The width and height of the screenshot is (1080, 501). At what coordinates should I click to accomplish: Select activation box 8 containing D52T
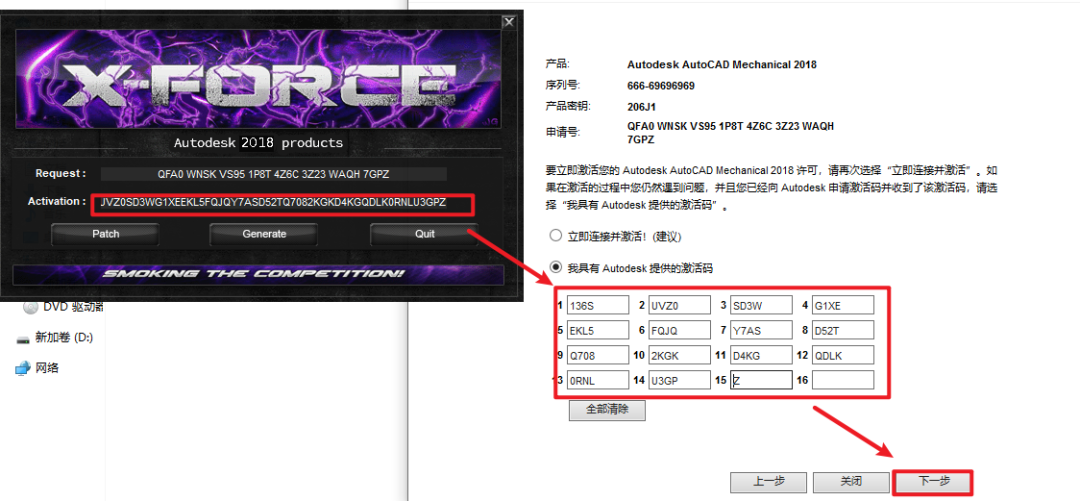(843, 330)
